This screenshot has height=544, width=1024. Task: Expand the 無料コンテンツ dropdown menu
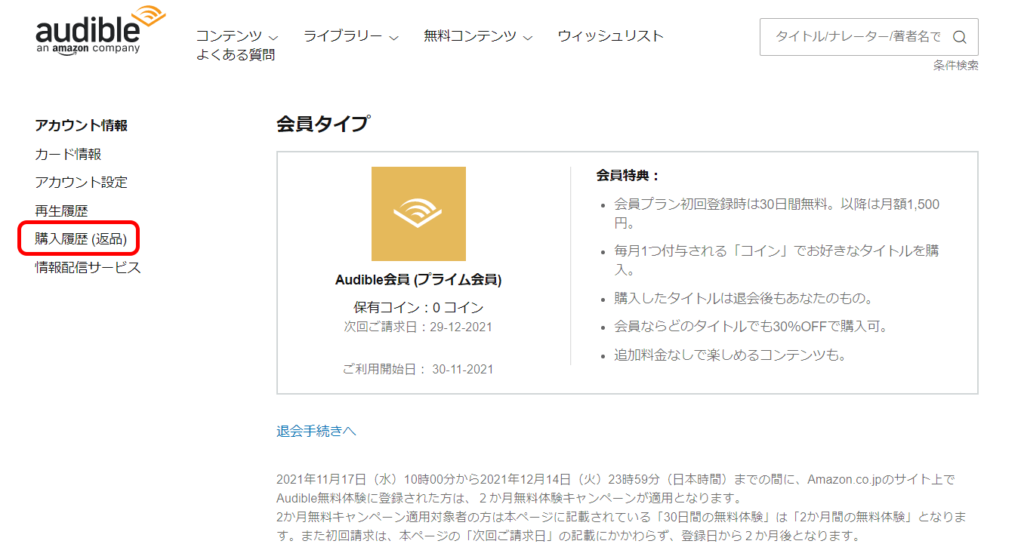(x=478, y=37)
